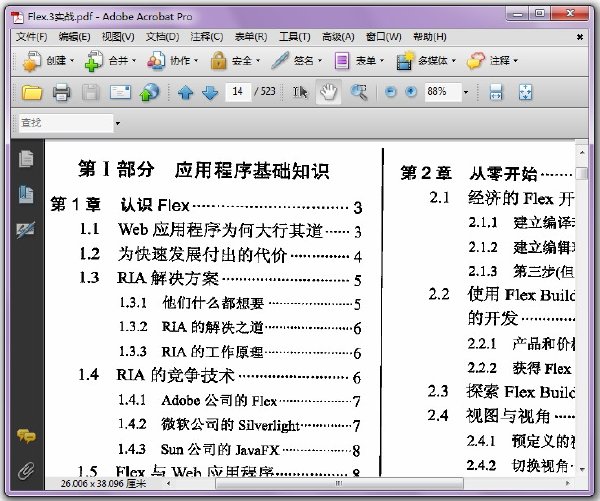This screenshot has height=501, width=600.
Task: Click the vertical scrollbar thumb
Action: click(x=582, y=173)
